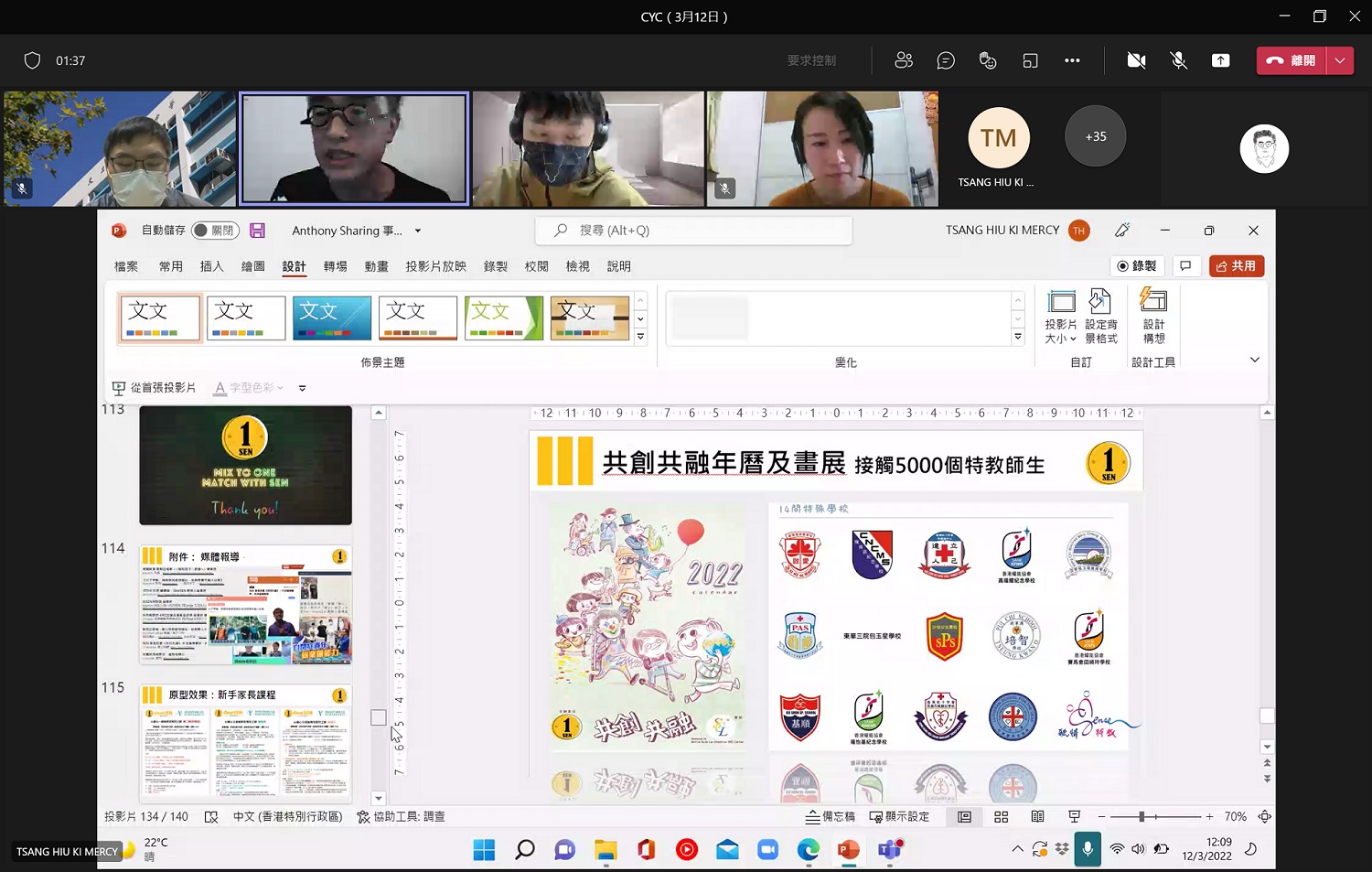Click the comments icon in ribbon header
The height and width of the screenshot is (872, 1372).
1185,266
